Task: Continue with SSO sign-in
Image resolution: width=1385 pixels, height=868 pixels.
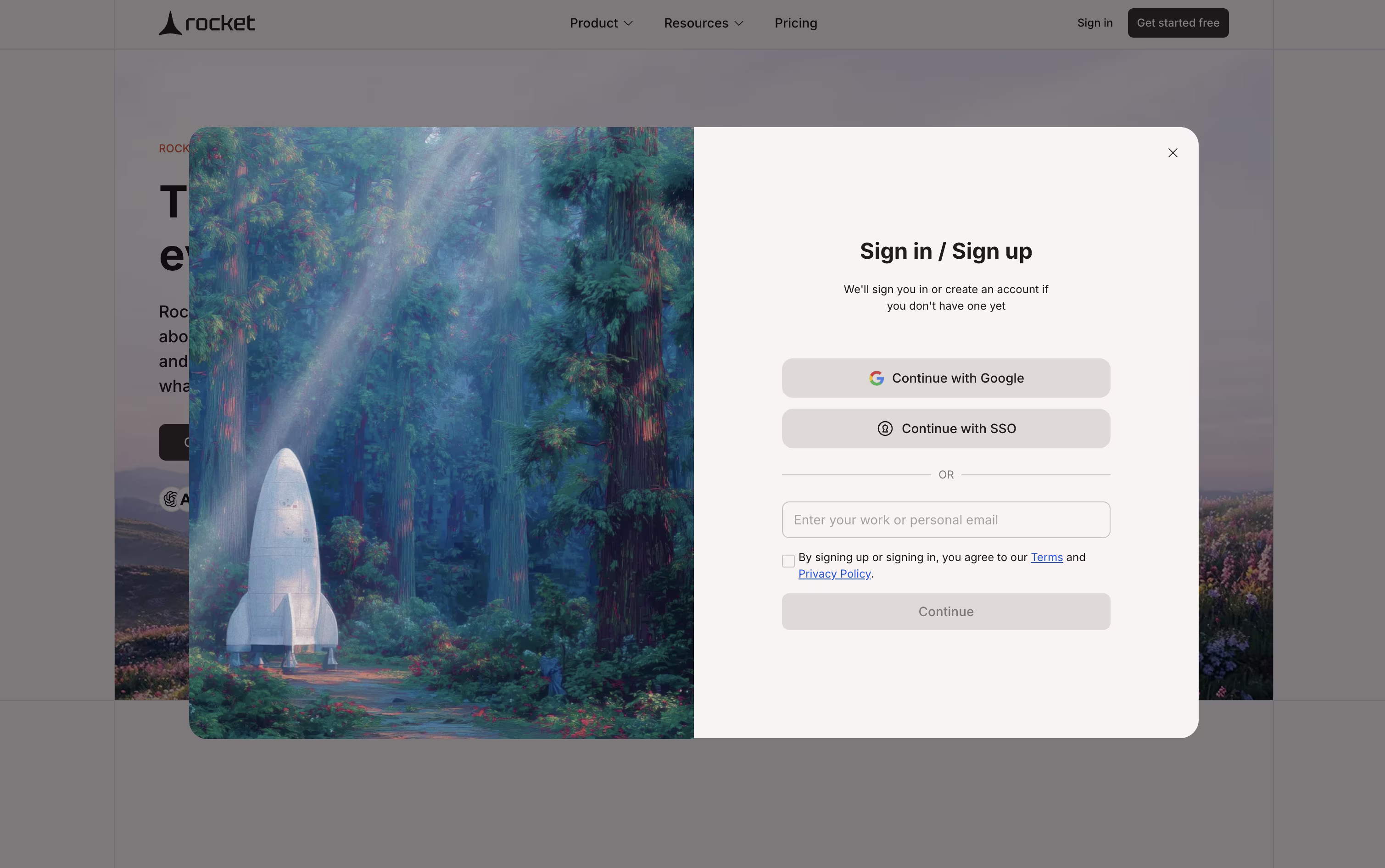Action: click(946, 429)
